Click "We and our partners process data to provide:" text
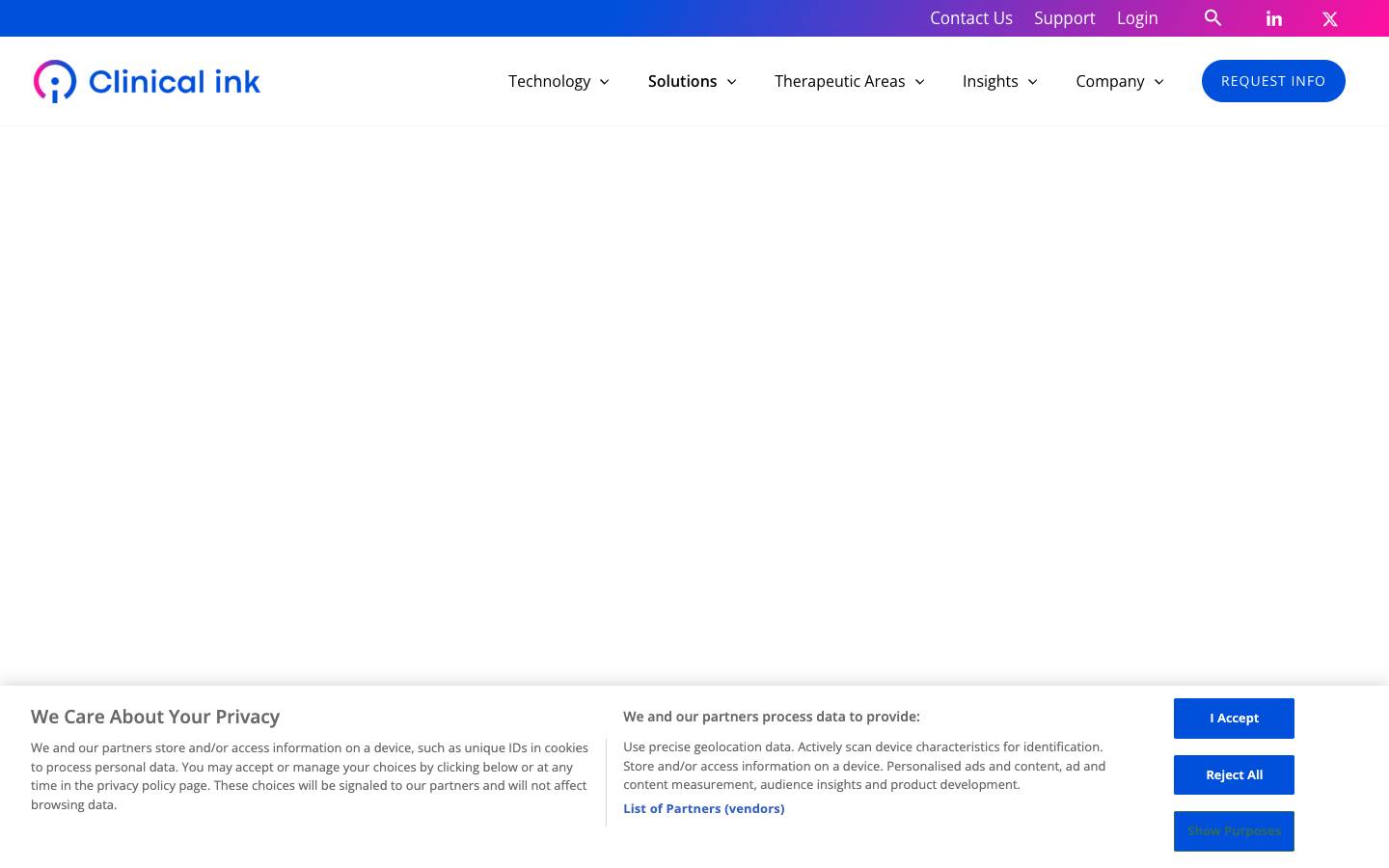 click(x=772, y=717)
